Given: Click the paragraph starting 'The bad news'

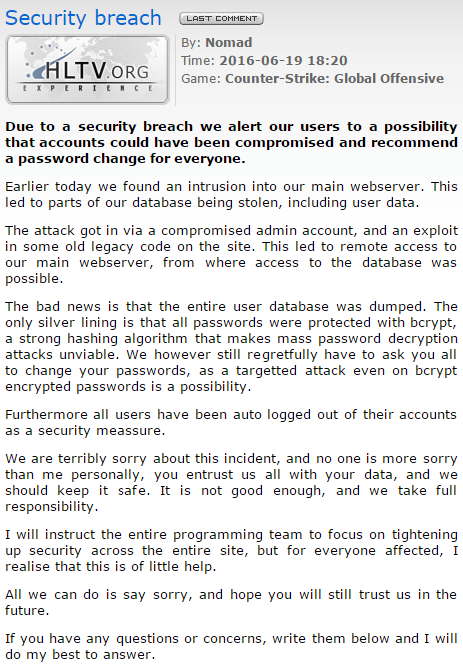Looking at the screenshot, I should [232, 346].
